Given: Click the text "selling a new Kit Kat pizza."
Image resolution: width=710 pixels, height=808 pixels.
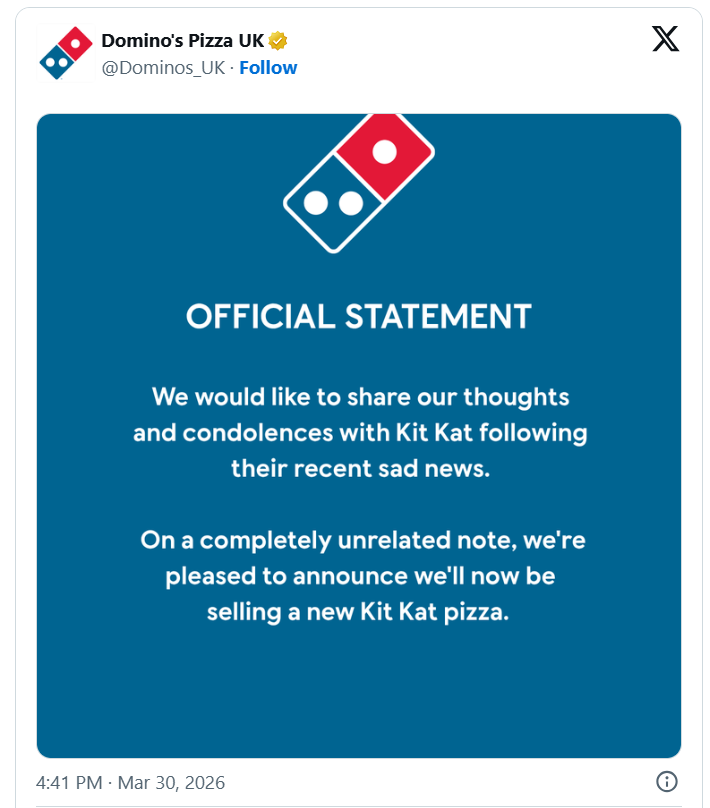Looking at the screenshot, I should click(x=358, y=612).
